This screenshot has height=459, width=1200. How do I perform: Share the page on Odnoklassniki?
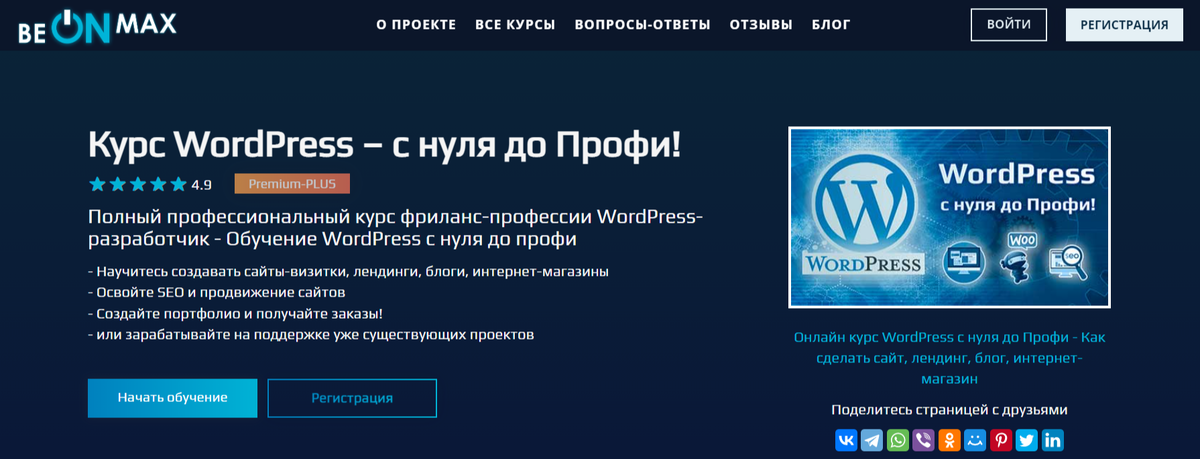tap(950, 440)
